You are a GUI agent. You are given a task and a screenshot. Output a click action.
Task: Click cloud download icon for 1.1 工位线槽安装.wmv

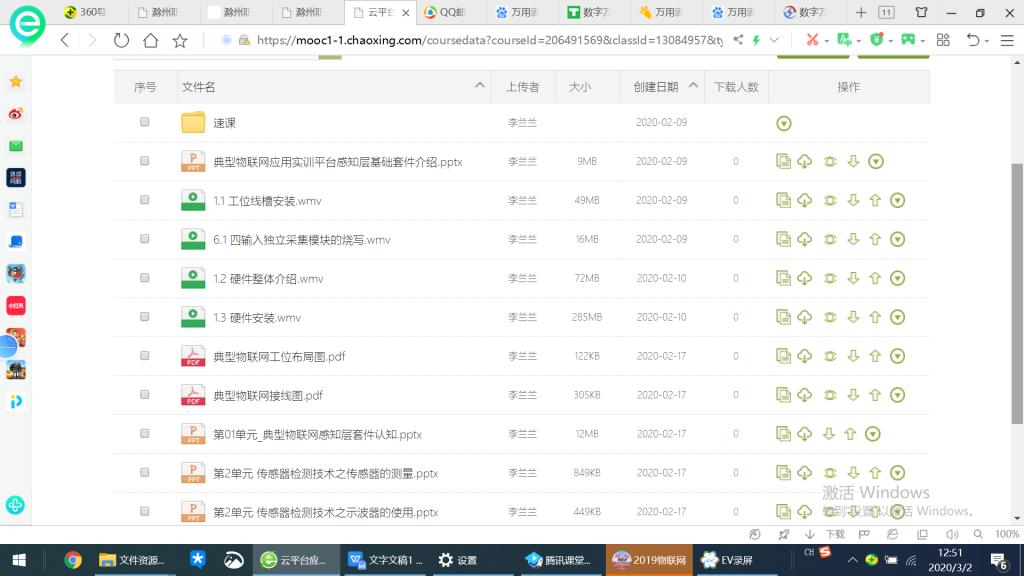pos(805,200)
